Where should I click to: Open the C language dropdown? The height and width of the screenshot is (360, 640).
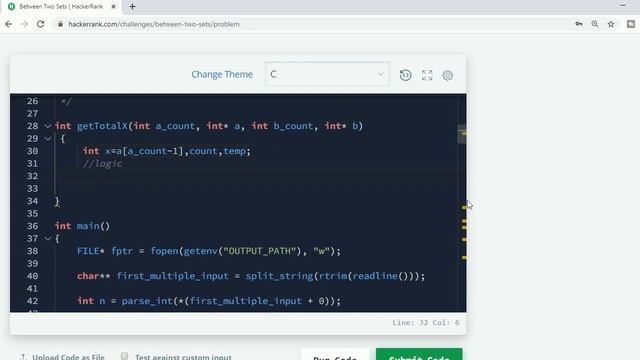click(x=327, y=74)
